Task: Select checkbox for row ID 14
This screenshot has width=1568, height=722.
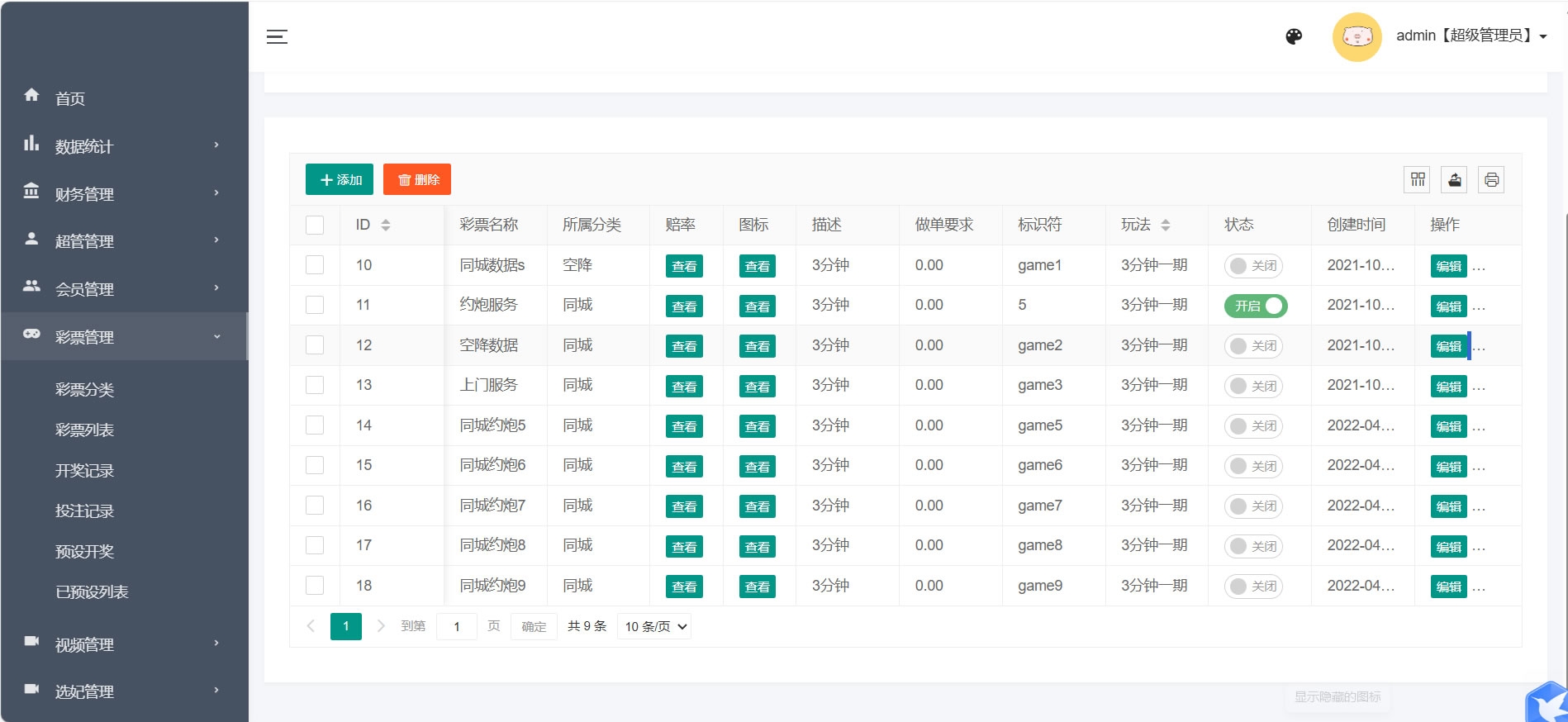Action: 315,425
